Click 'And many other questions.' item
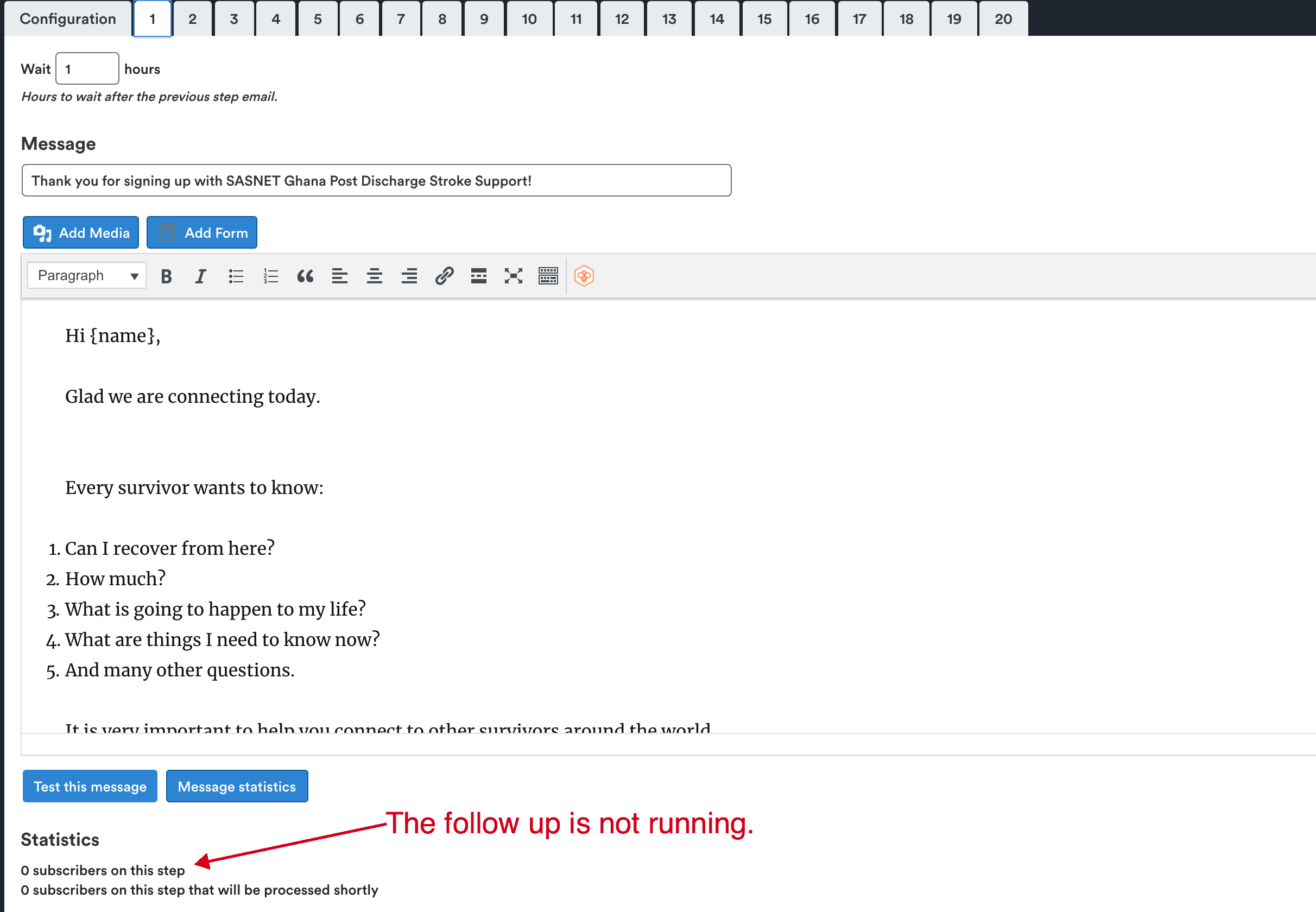The height and width of the screenshot is (912, 1316). point(180,670)
